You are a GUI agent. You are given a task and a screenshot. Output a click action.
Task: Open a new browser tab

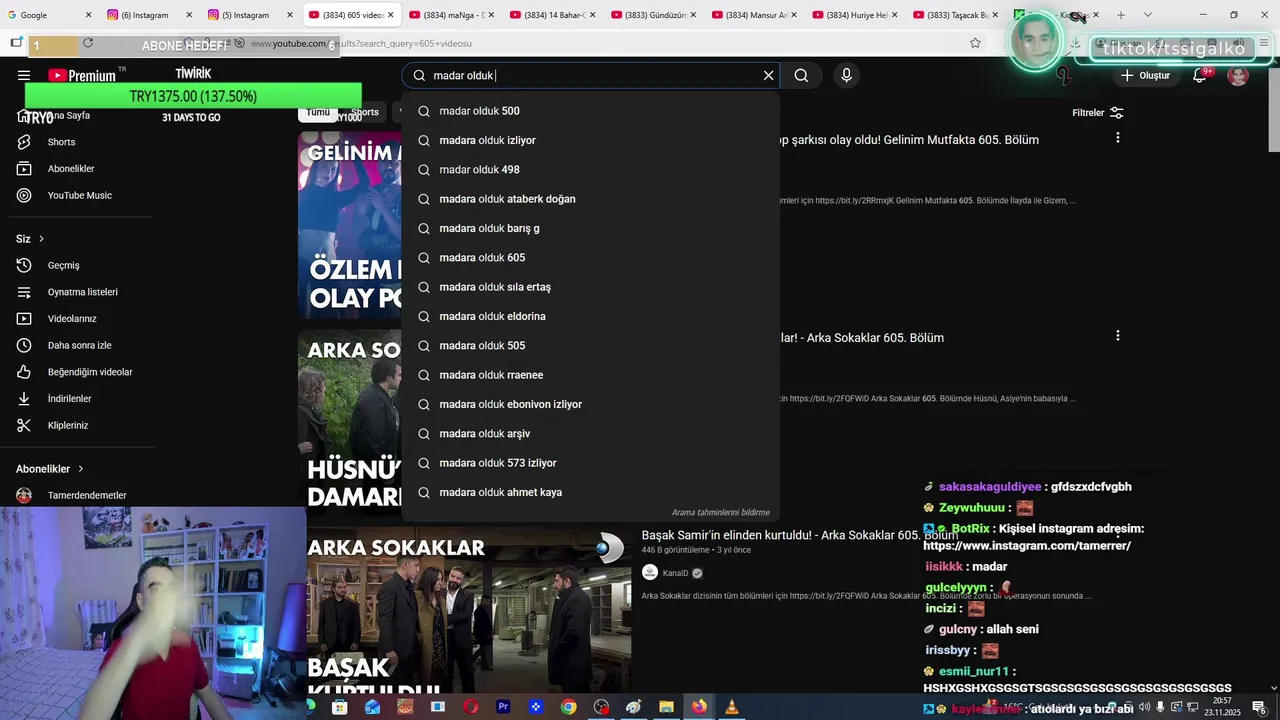[1121, 15]
